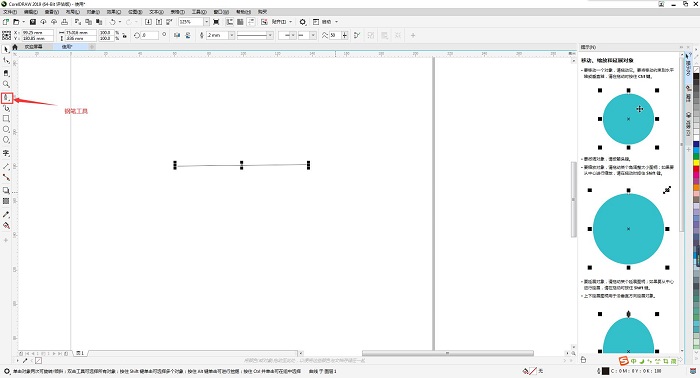Click the X position input field

pos(38,33)
